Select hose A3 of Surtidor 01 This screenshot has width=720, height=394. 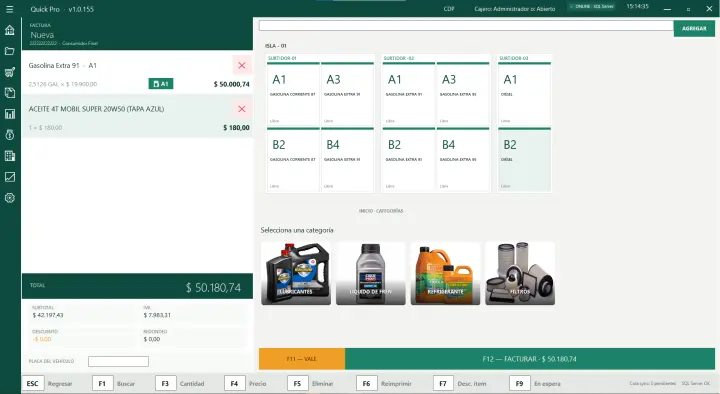[x=347, y=95]
